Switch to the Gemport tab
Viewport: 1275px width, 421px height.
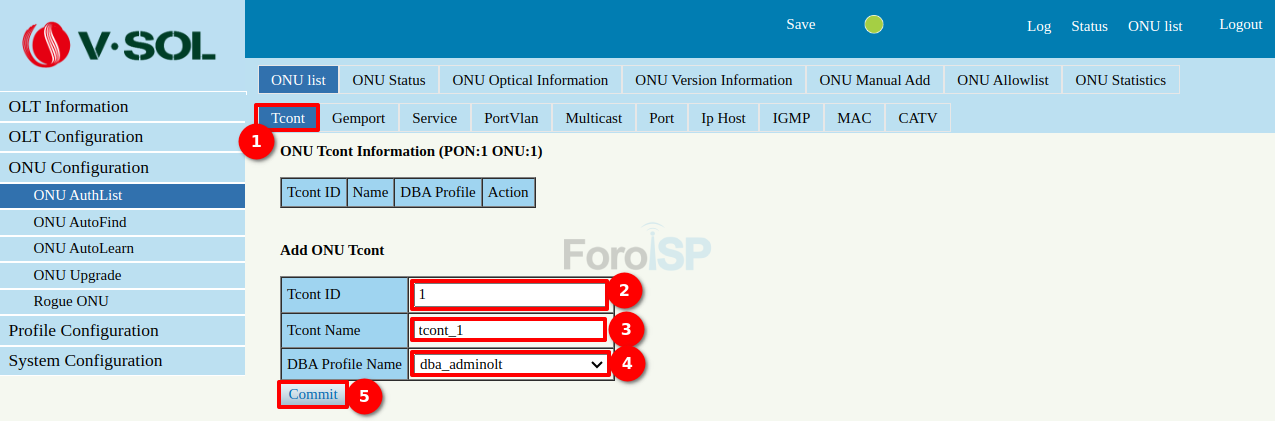(x=358, y=118)
